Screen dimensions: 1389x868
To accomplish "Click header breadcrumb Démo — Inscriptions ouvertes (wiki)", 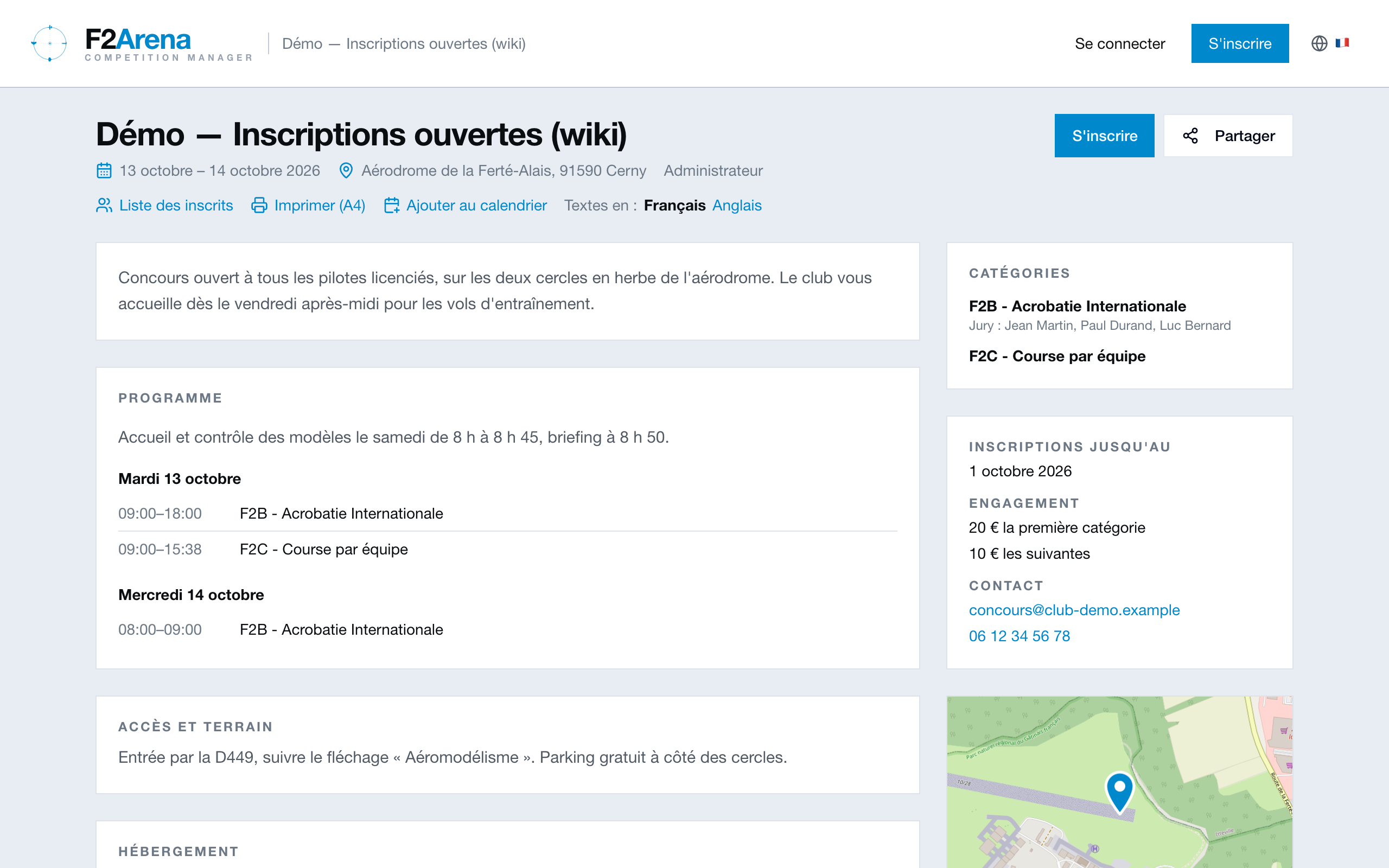I will (404, 43).
